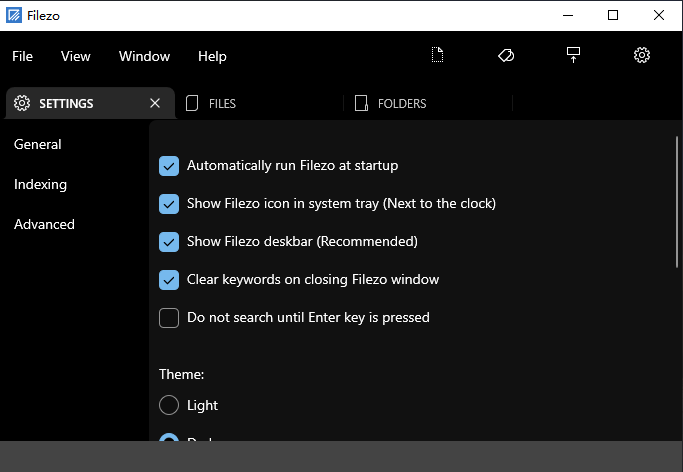Uncheck Automatically run Filezo at startup
Viewport: 683px width, 472px height.
coord(169,166)
